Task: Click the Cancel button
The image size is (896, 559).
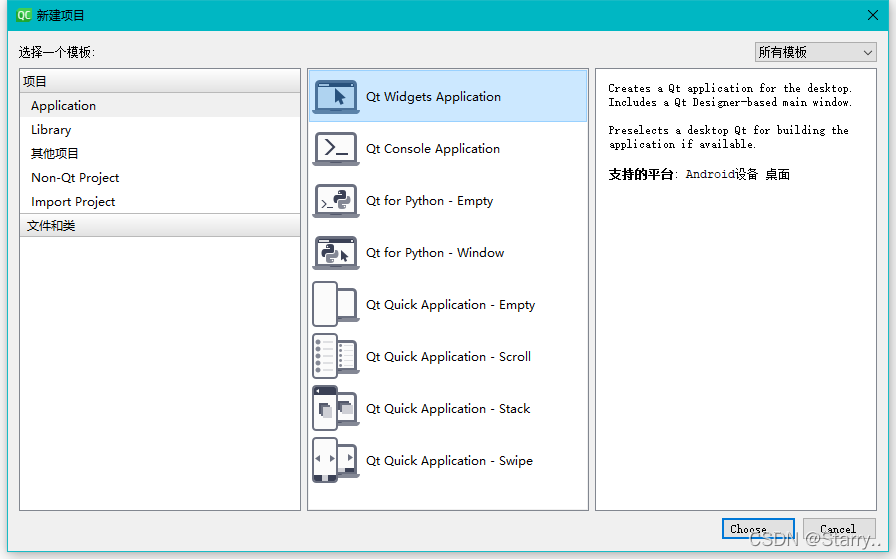Action: [839, 529]
